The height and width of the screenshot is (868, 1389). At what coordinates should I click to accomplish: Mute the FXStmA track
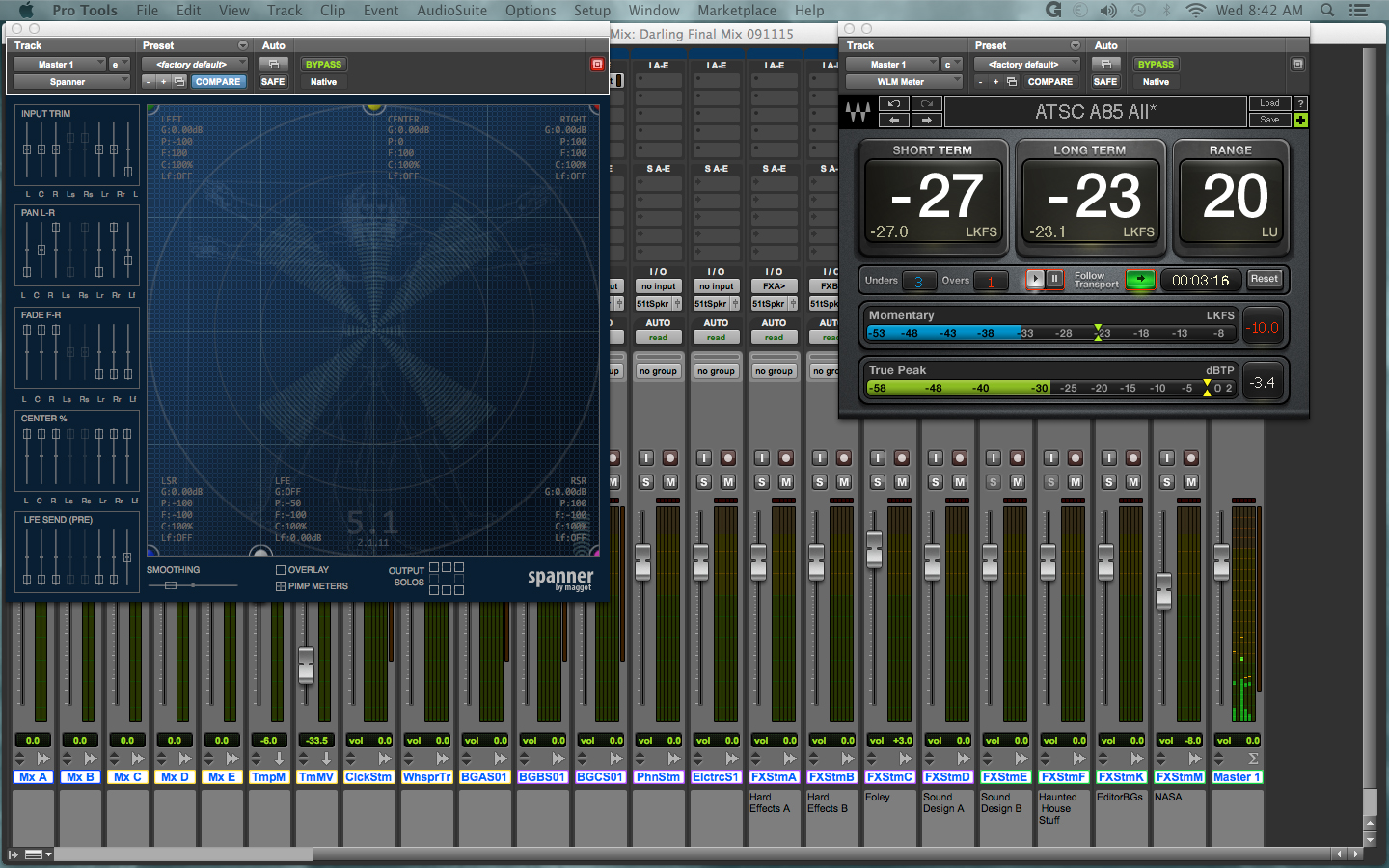click(786, 481)
